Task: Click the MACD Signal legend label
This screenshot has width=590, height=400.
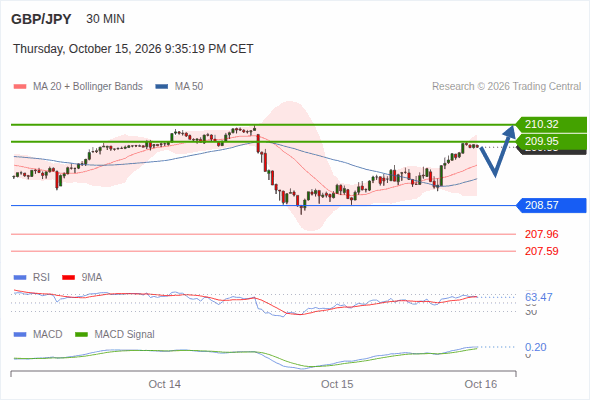Action: 125,335
